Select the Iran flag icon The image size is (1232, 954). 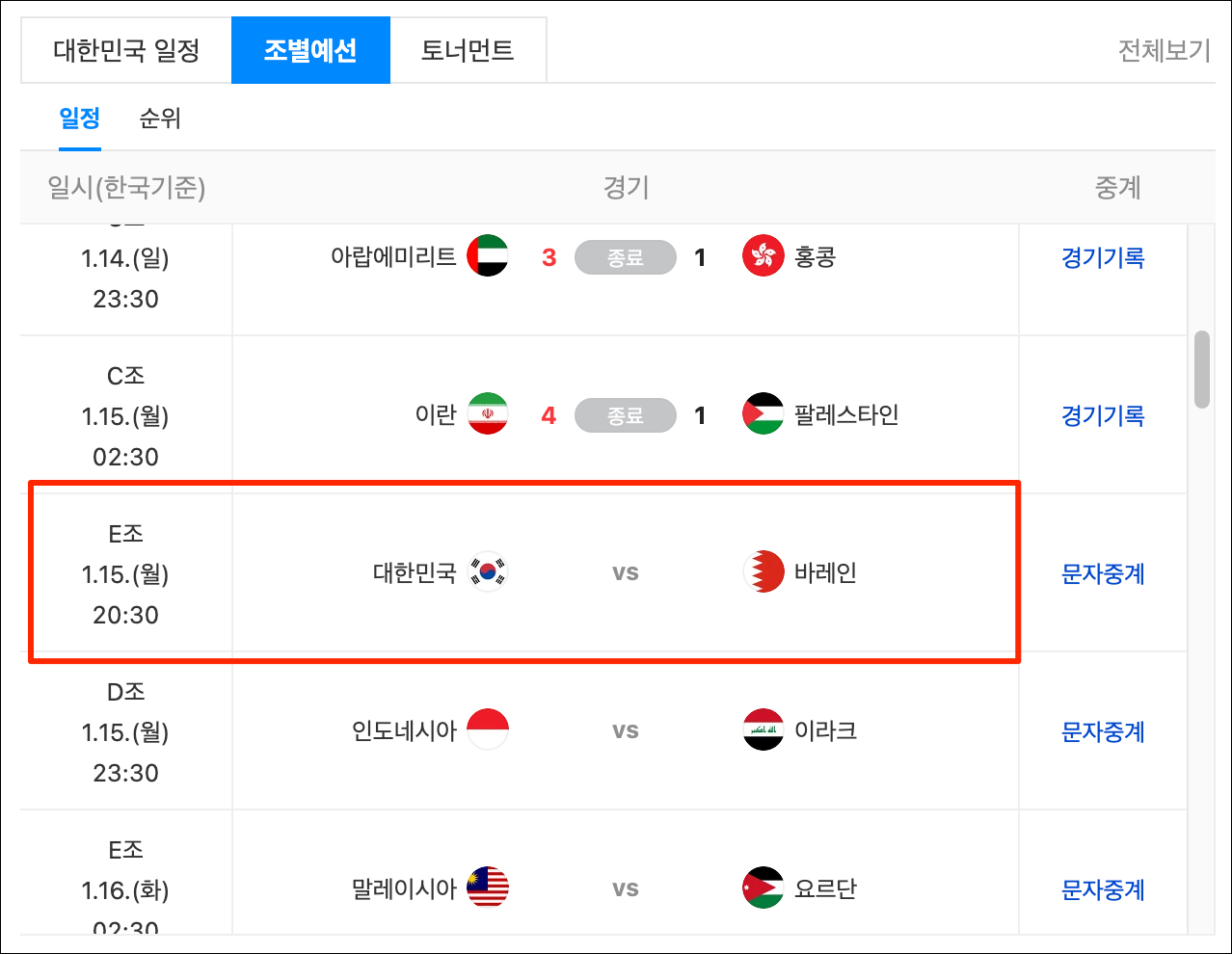pos(487,415)
